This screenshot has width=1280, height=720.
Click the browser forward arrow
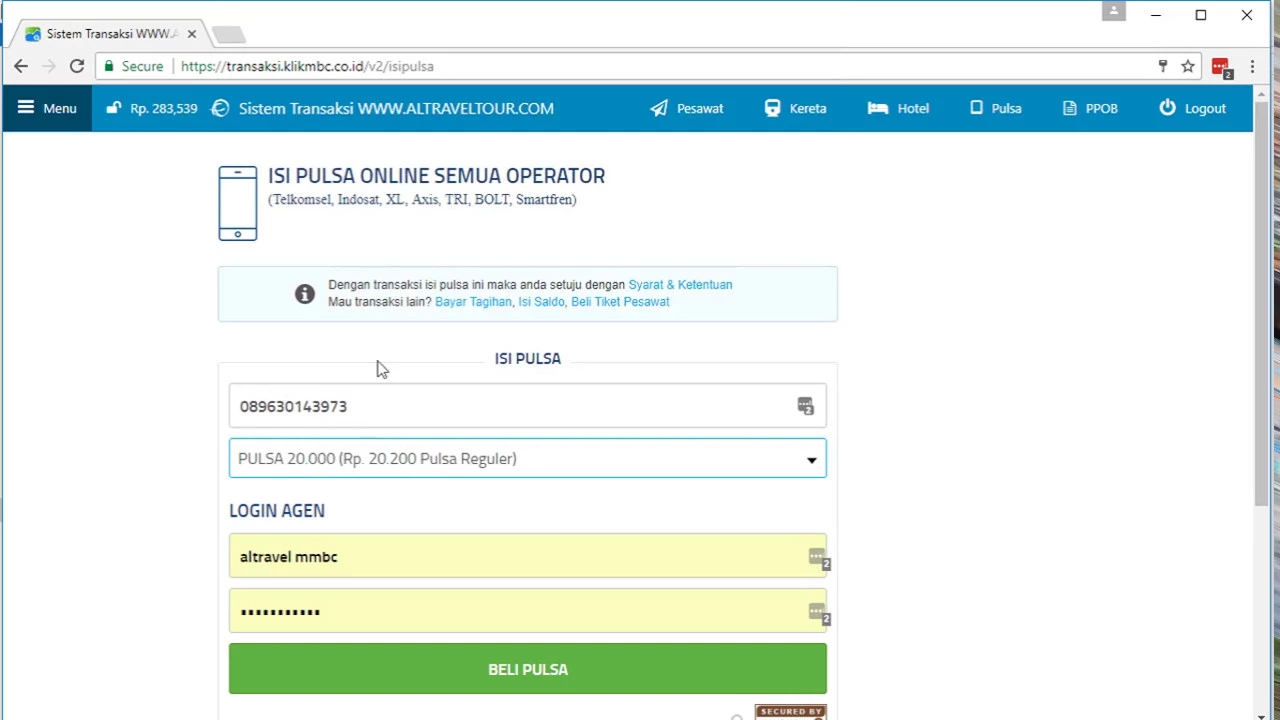tap(48, 66)
